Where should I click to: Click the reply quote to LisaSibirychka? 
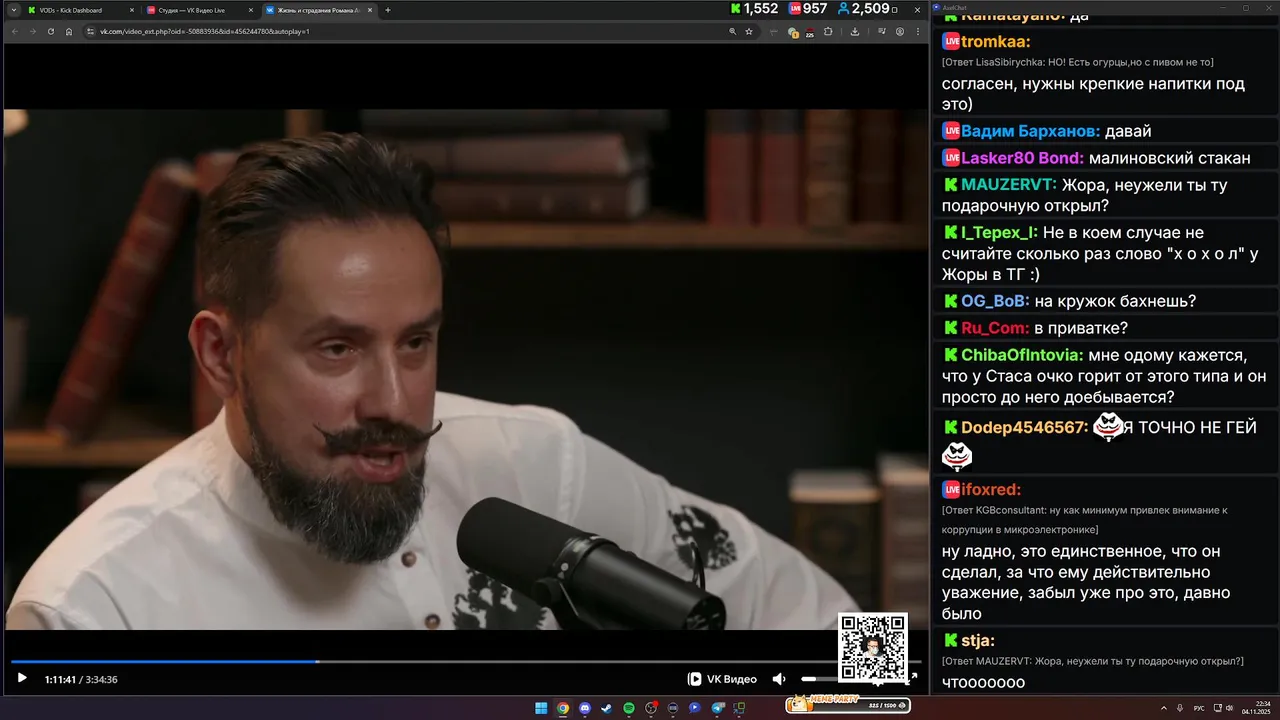(1077, 62)
